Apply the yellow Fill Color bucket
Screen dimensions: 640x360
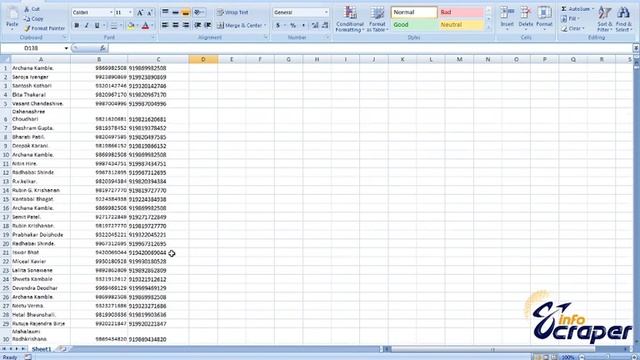131,26
